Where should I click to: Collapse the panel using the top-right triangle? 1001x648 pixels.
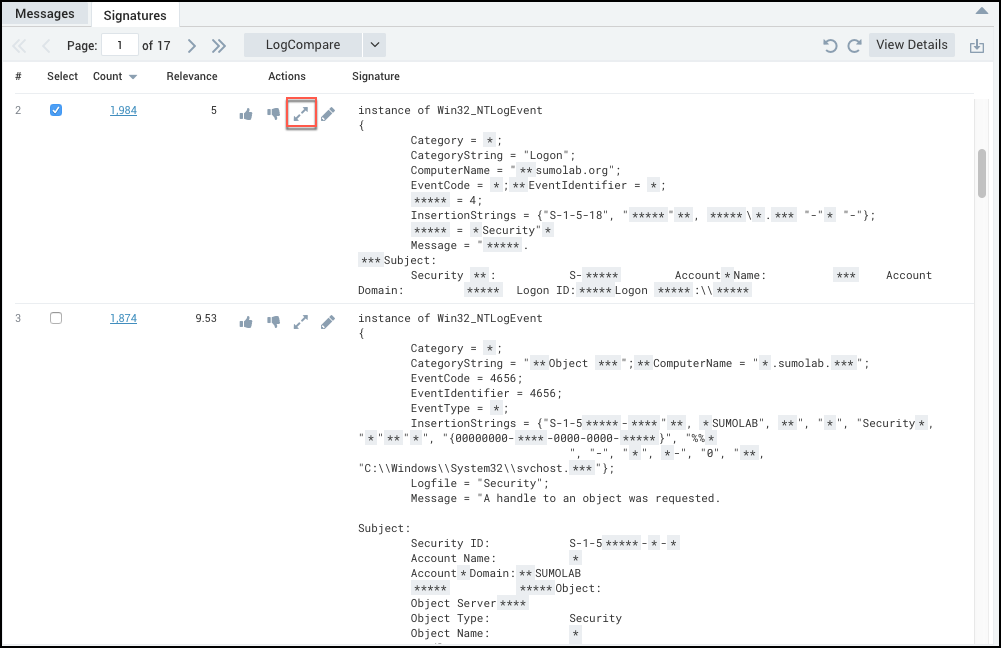(x=981, y=11)
